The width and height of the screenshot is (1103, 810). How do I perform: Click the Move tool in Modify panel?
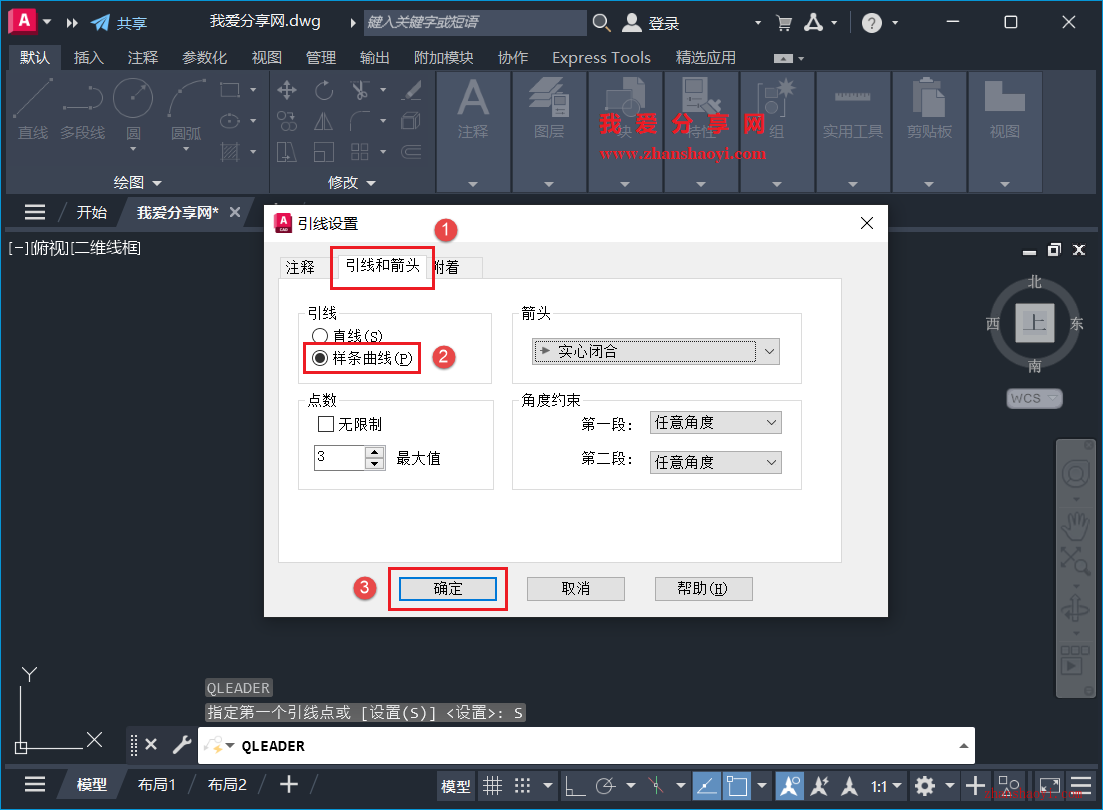[286, 90]
